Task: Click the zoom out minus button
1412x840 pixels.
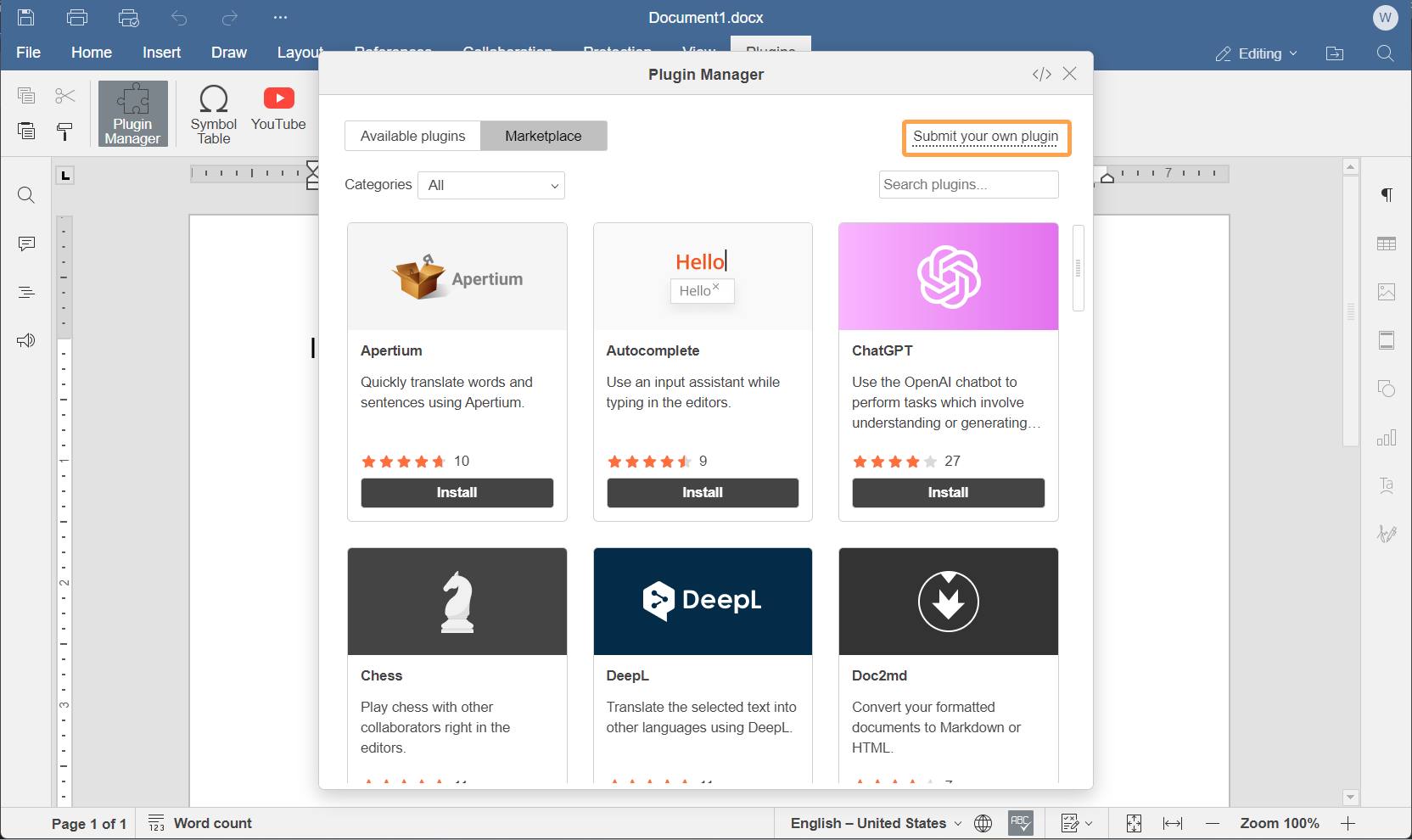Action: pyautogui.click(x=1213, y=823)
